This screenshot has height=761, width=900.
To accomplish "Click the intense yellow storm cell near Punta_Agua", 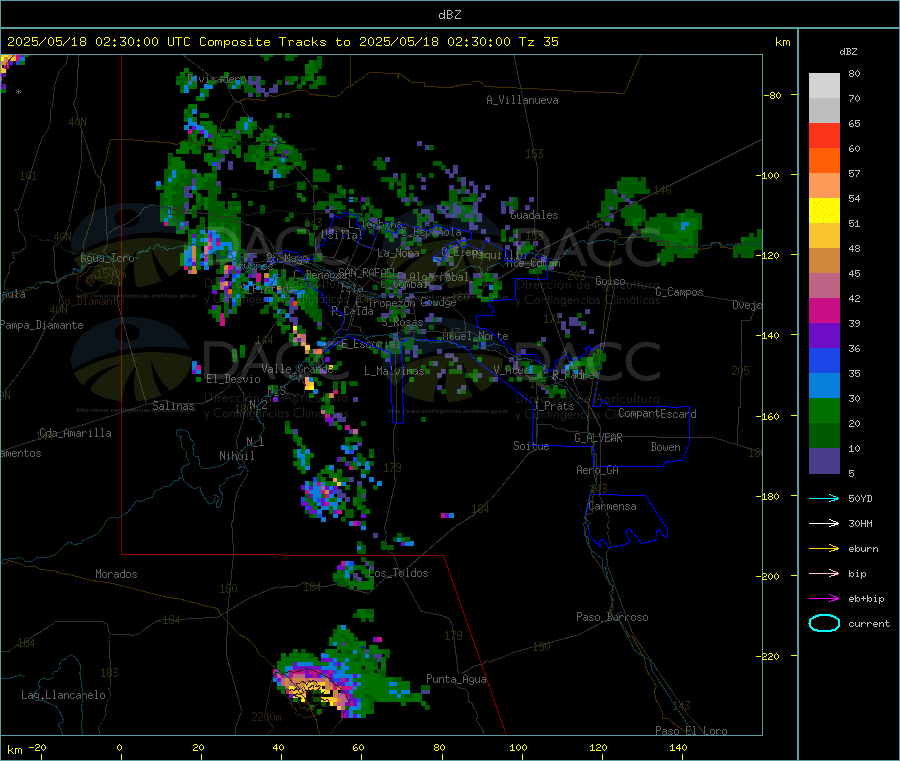I will coord(313,690).
